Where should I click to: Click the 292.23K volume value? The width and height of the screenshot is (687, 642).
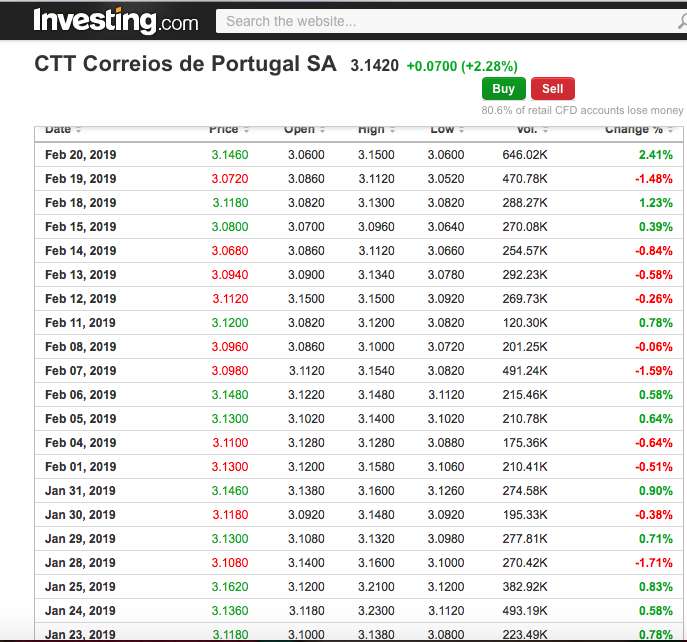525,275
